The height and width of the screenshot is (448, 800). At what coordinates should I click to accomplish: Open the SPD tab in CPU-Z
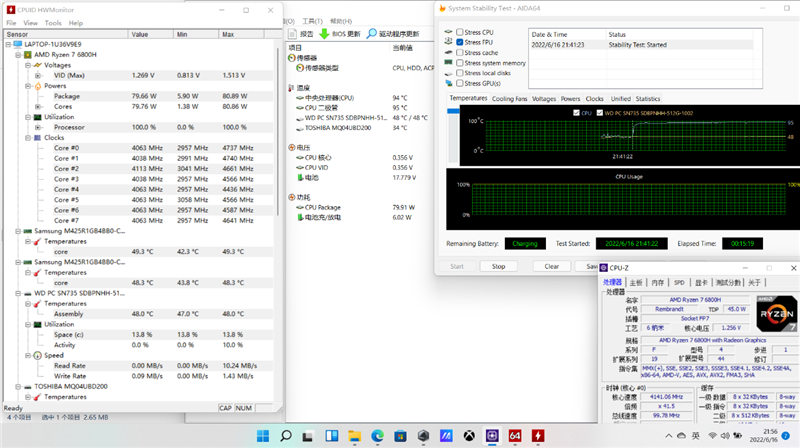pos(679,282)
